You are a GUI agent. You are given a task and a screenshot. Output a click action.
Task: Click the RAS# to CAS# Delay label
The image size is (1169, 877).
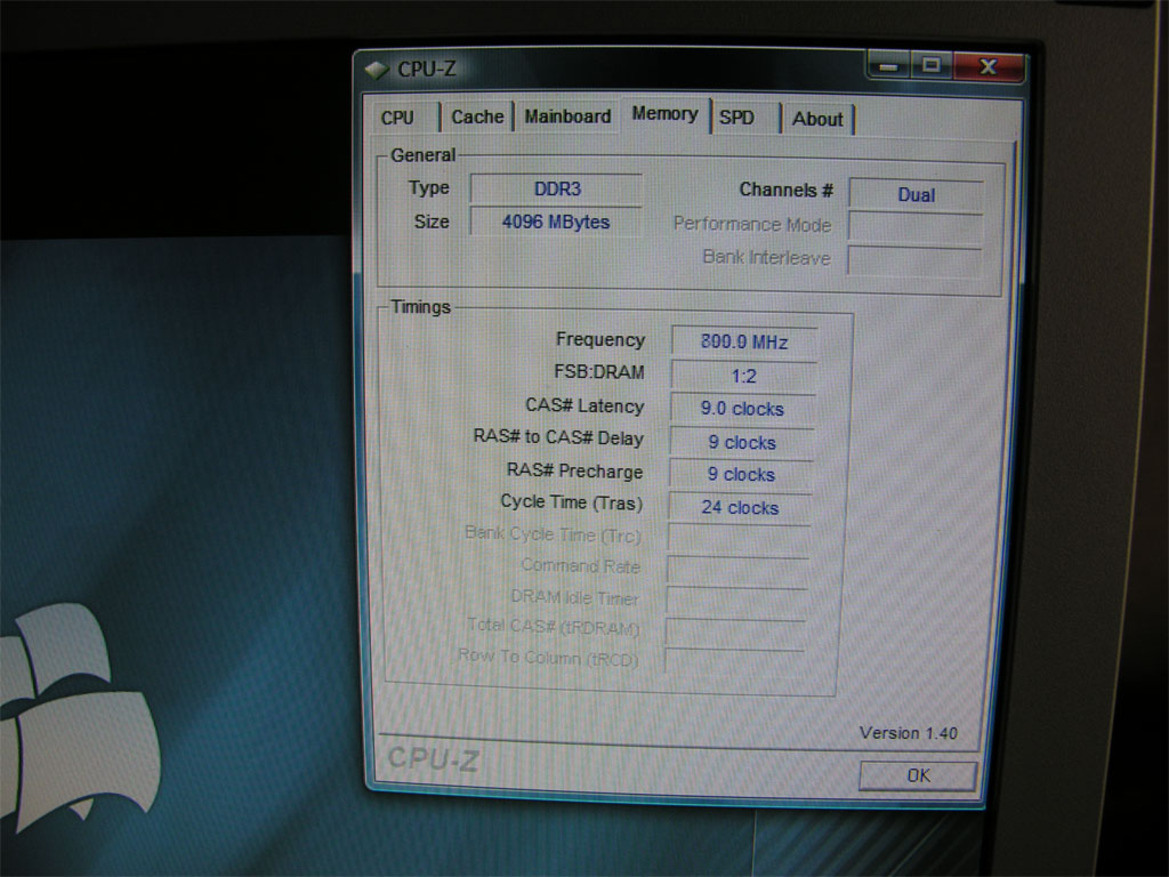pyautogui.click(x=558, y=437)
